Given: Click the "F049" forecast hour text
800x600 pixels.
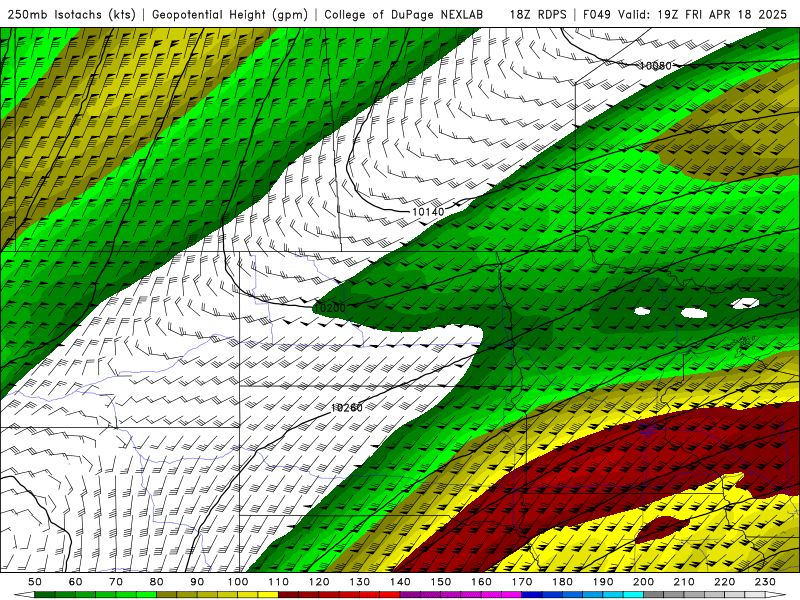Looking at the screenshot, I should pos(597,15).
